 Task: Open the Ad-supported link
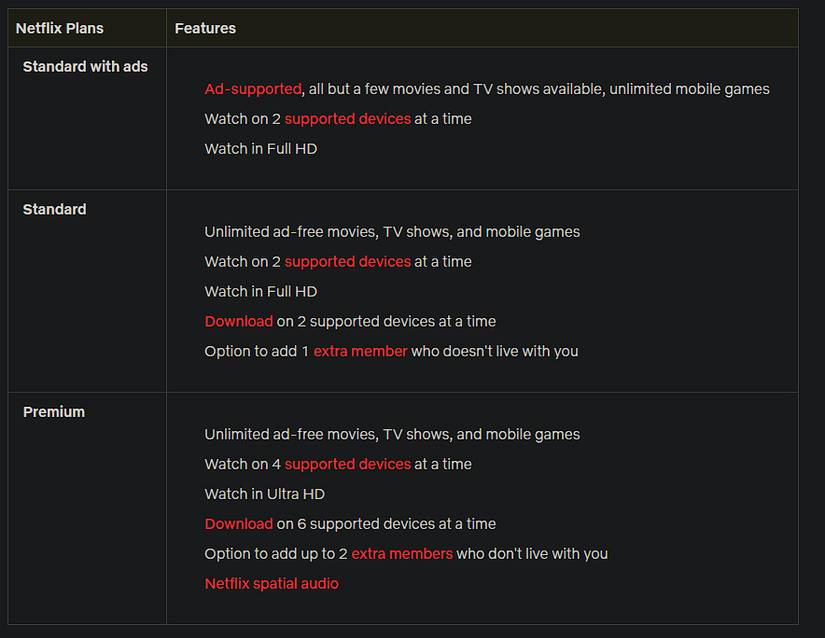point(253,89)
